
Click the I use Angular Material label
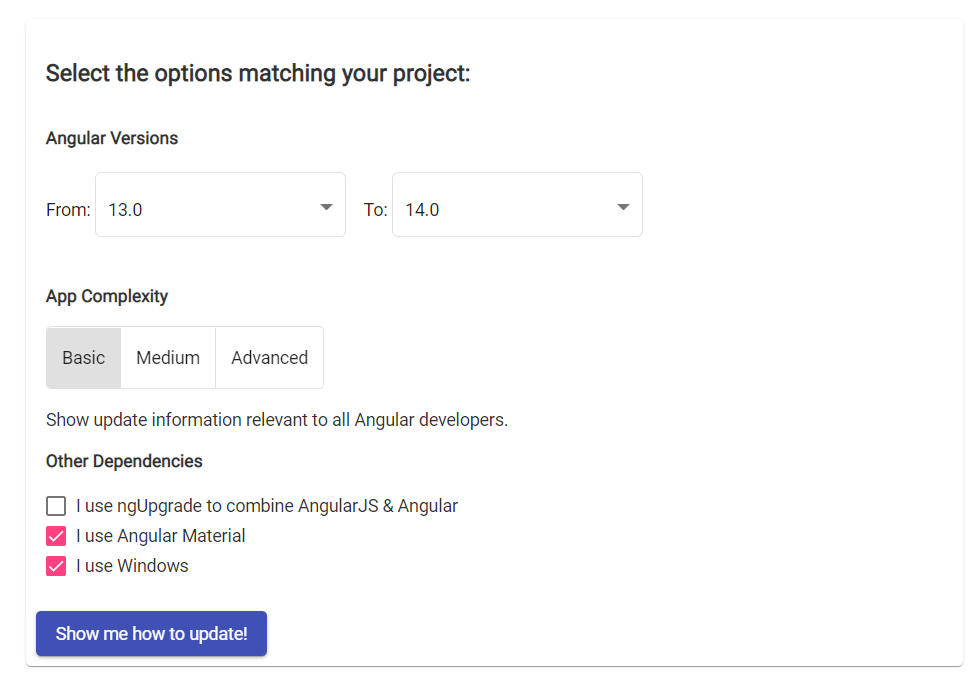point(160,536)
